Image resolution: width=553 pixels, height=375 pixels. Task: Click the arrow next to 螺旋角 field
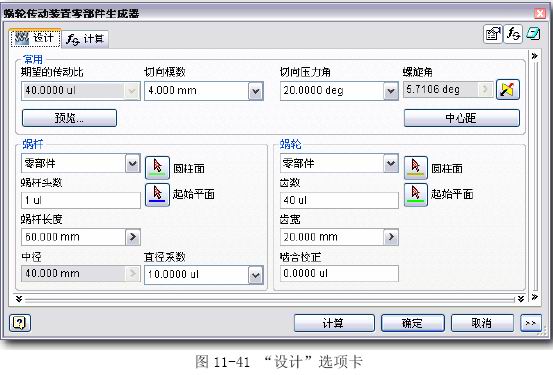pos(485,90)
